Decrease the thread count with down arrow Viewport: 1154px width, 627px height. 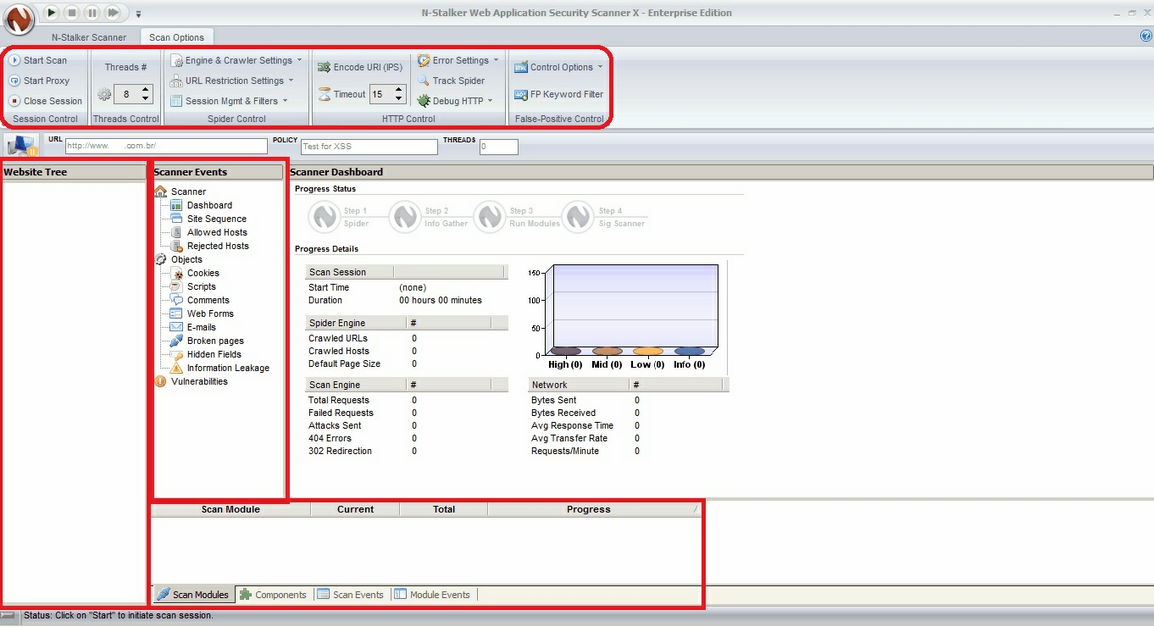pos(145,98)
